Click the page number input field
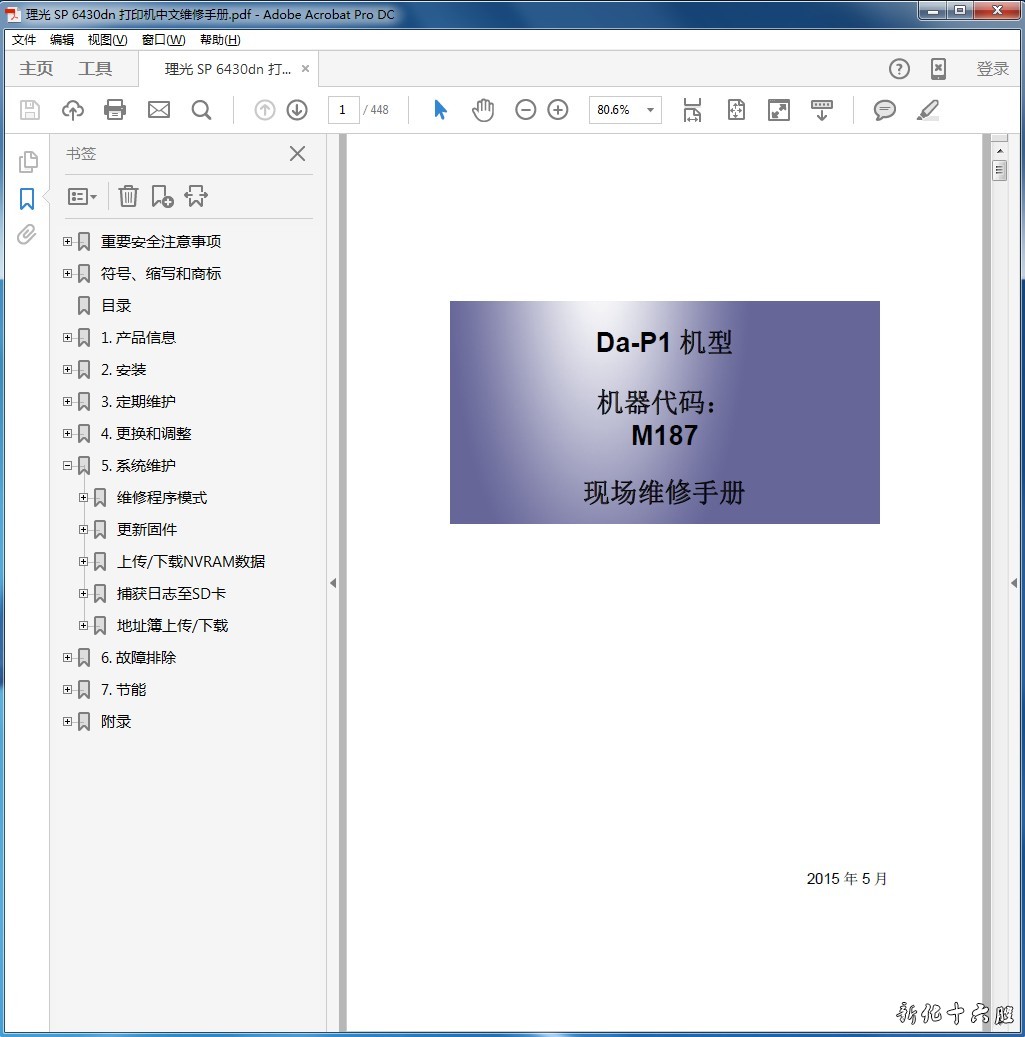 tap(343, 110)
